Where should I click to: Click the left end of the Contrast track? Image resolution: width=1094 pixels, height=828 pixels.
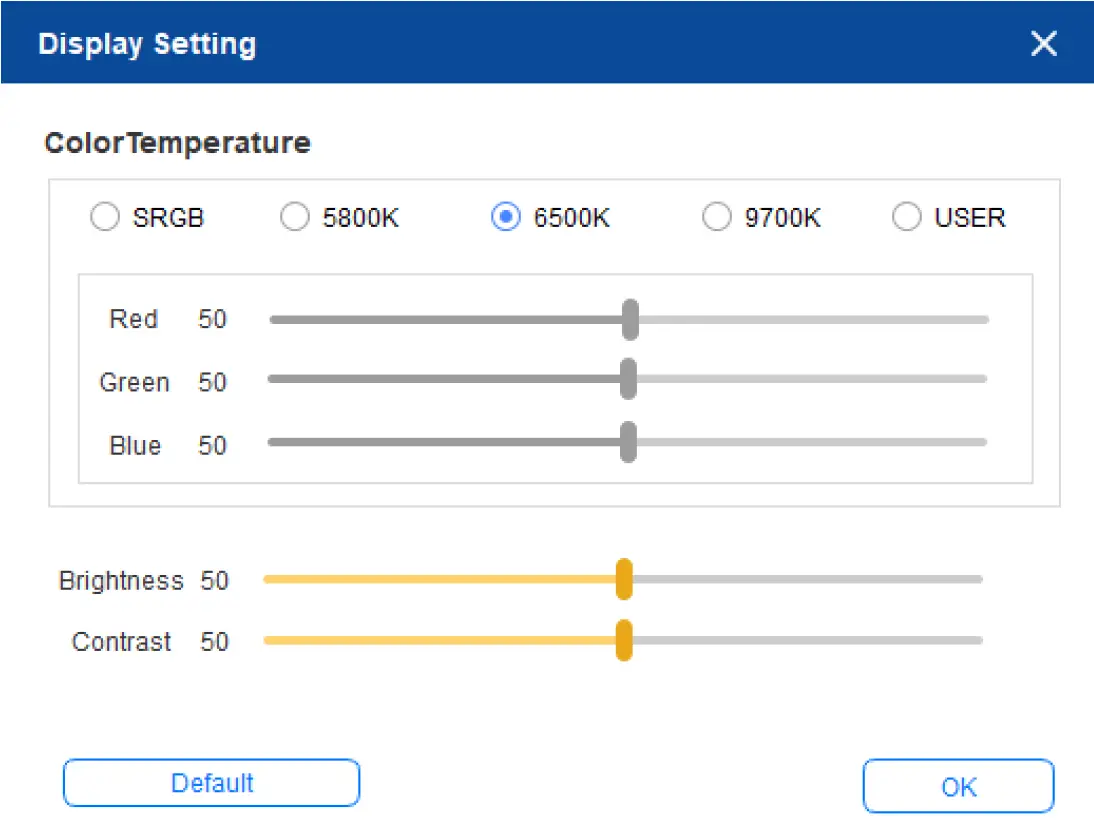tap(267, 642)
